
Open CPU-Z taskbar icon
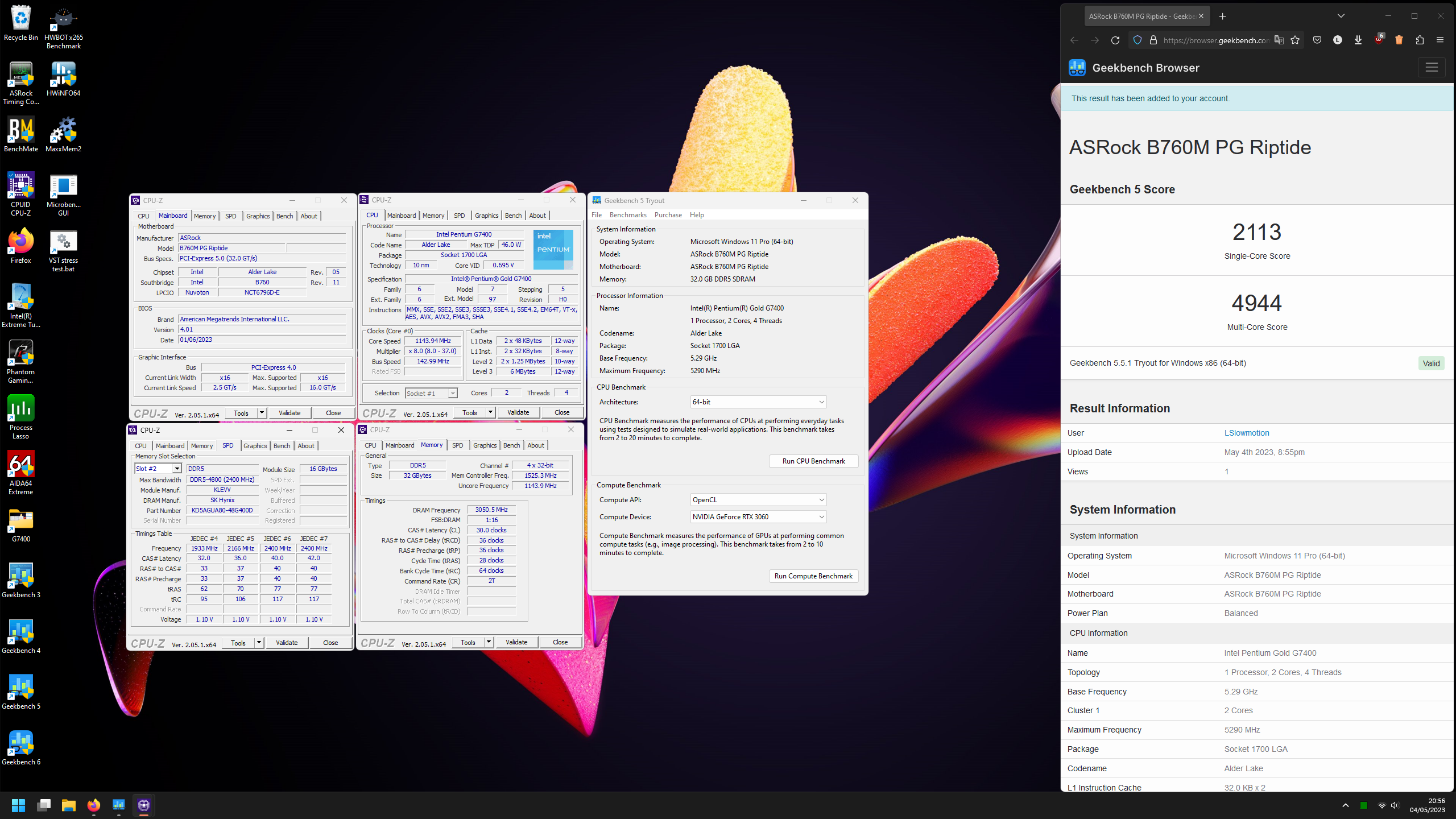tap(144, 805)
